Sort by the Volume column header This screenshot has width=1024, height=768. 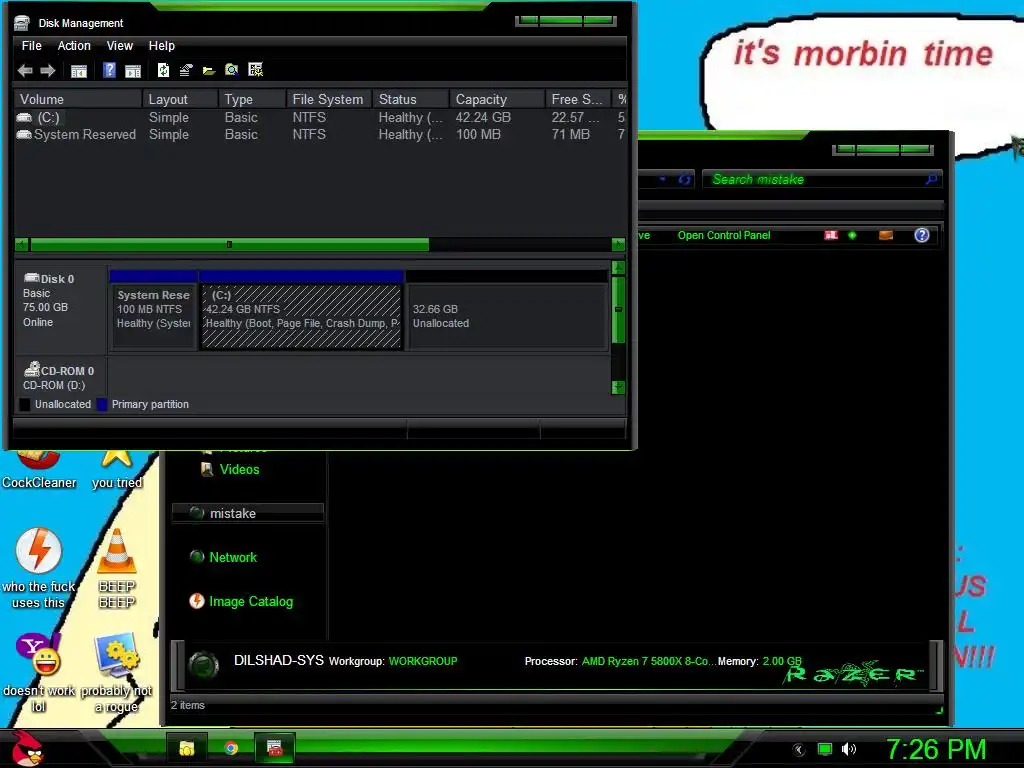point(78,99)
